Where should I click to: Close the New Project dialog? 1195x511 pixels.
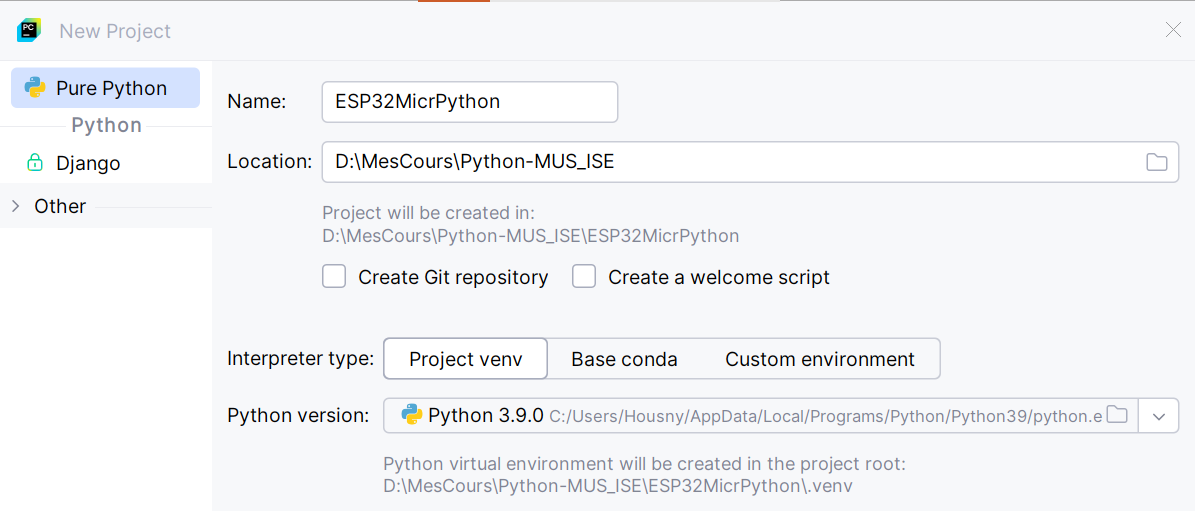(1174, 30)
